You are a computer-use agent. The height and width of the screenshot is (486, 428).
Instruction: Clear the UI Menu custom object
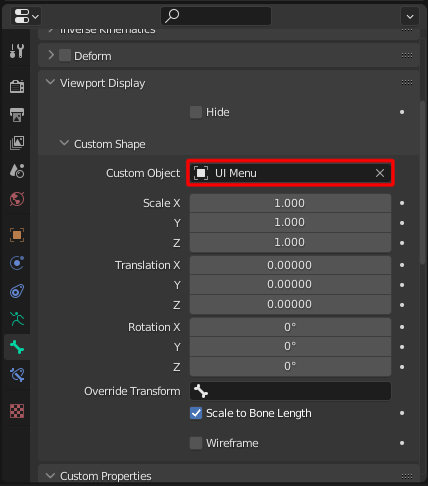click(x=380, y=173)
